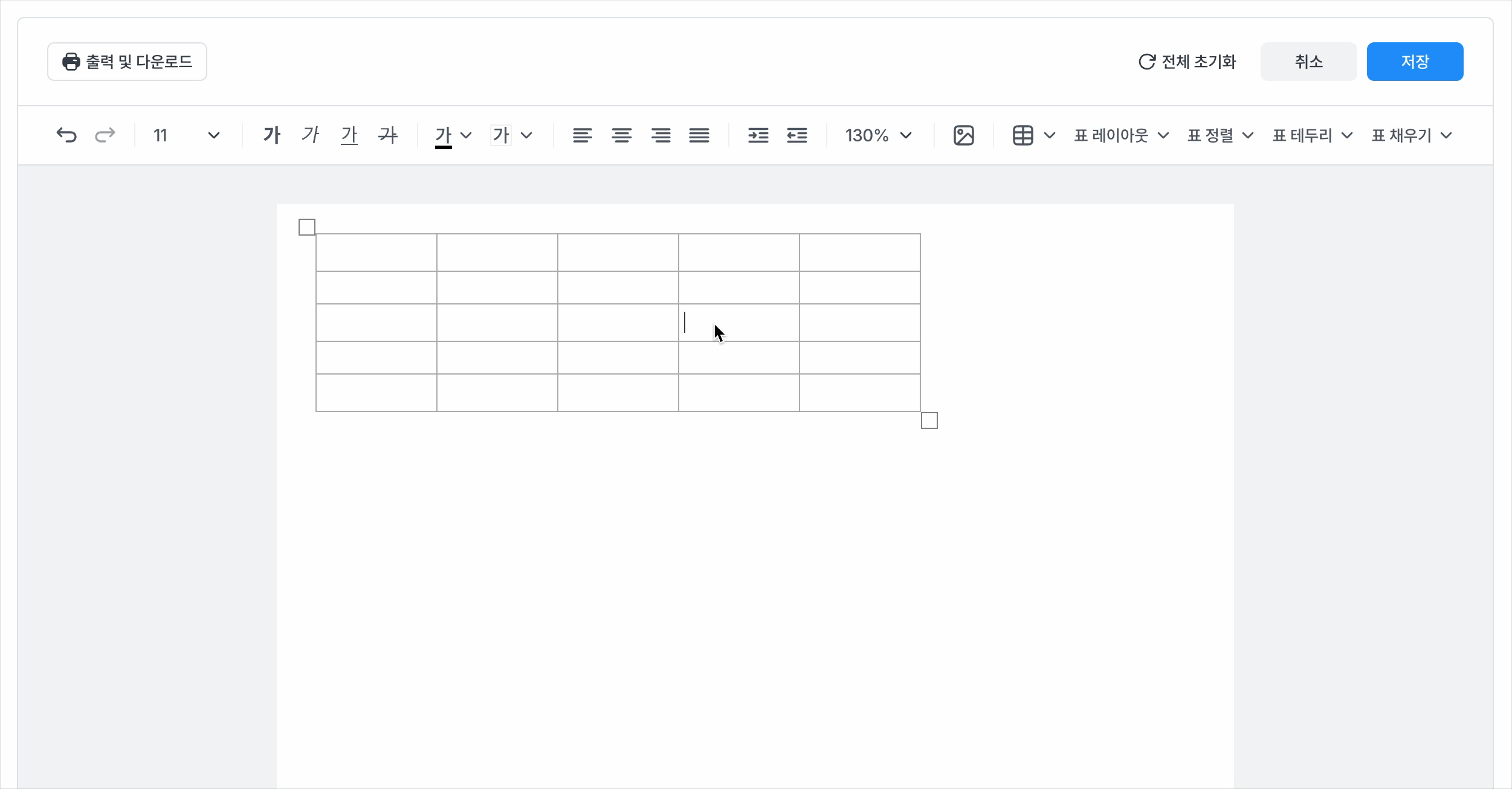Click the redo arrow icon
Screen dimensions: 1512x789
[105, 135]
